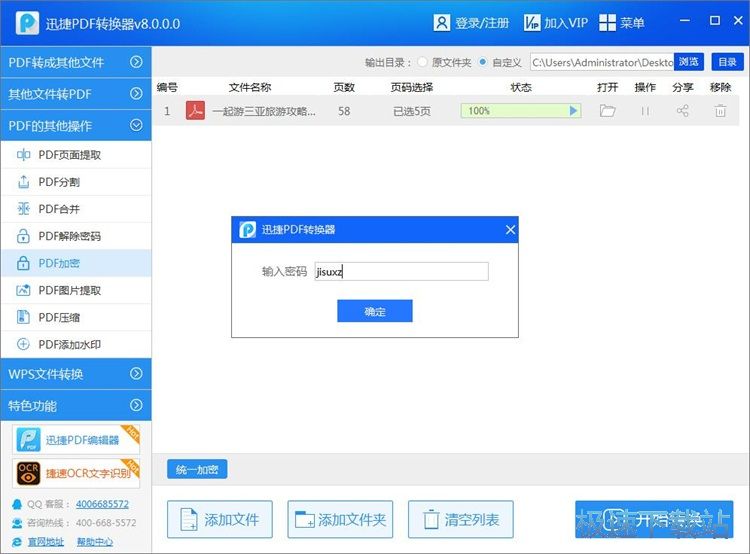Image resolution: width=750 pixels, height=554 pixels.
Task: Click the dialog's app logo icon
Action: pyautogui.click(x=247, y=230)
